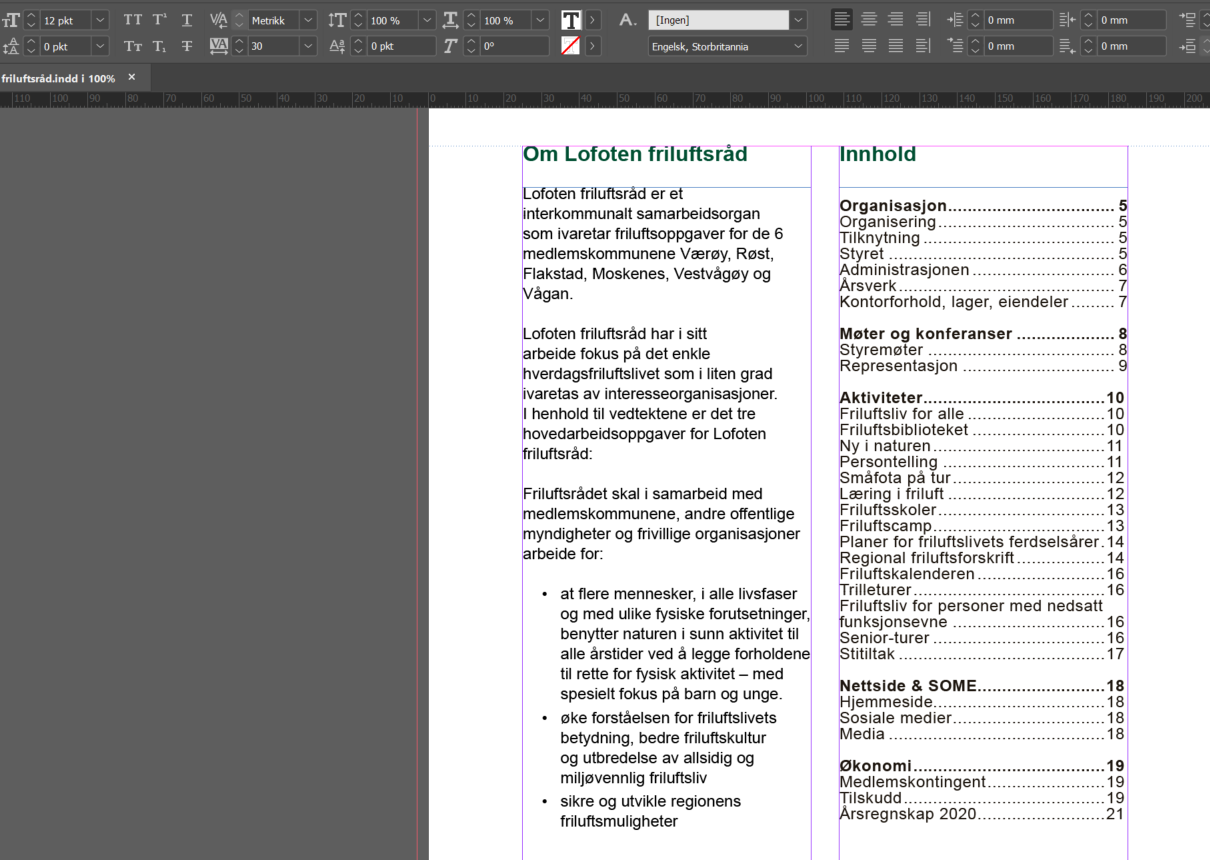
Task: Select align left paragraph alignment
Action: 841,19
